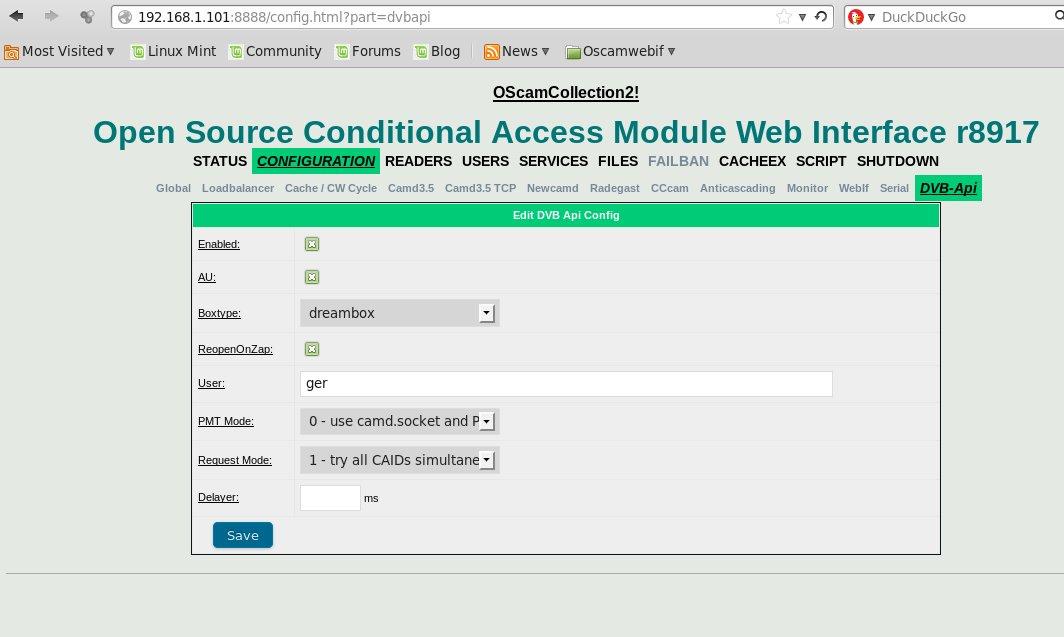This screenshot has width=1064, height=637.
Task: Click the User field containing ger
Action: [x=566, y=383]
